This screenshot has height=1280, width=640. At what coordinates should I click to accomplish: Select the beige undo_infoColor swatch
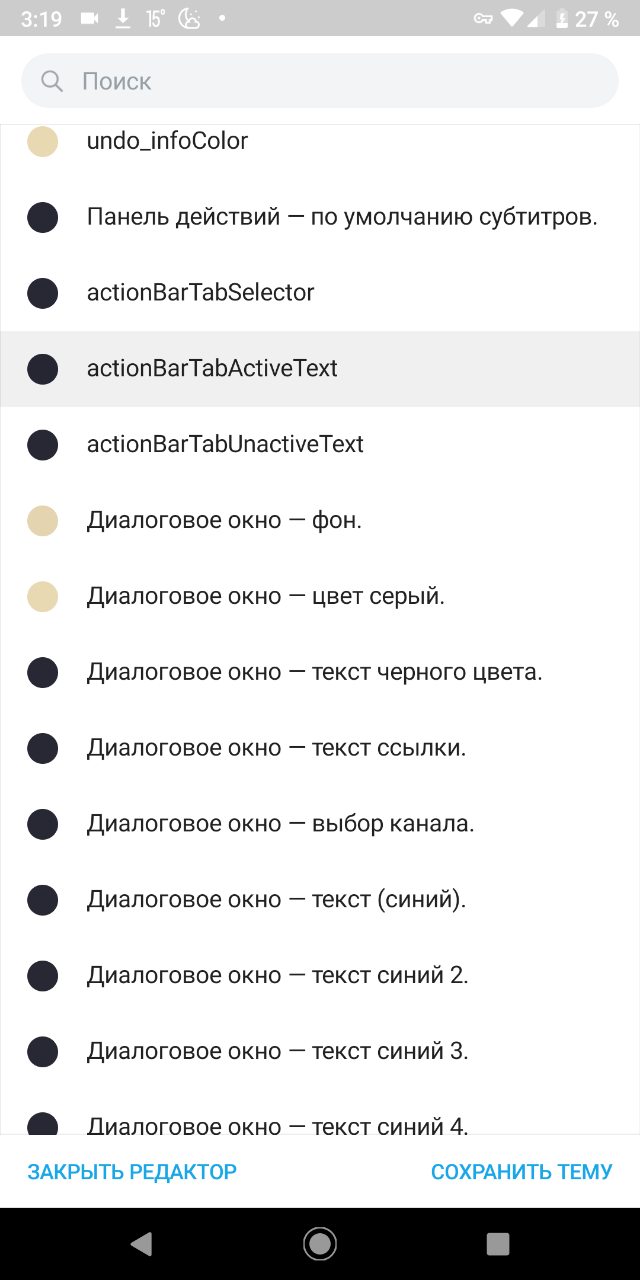42,141
